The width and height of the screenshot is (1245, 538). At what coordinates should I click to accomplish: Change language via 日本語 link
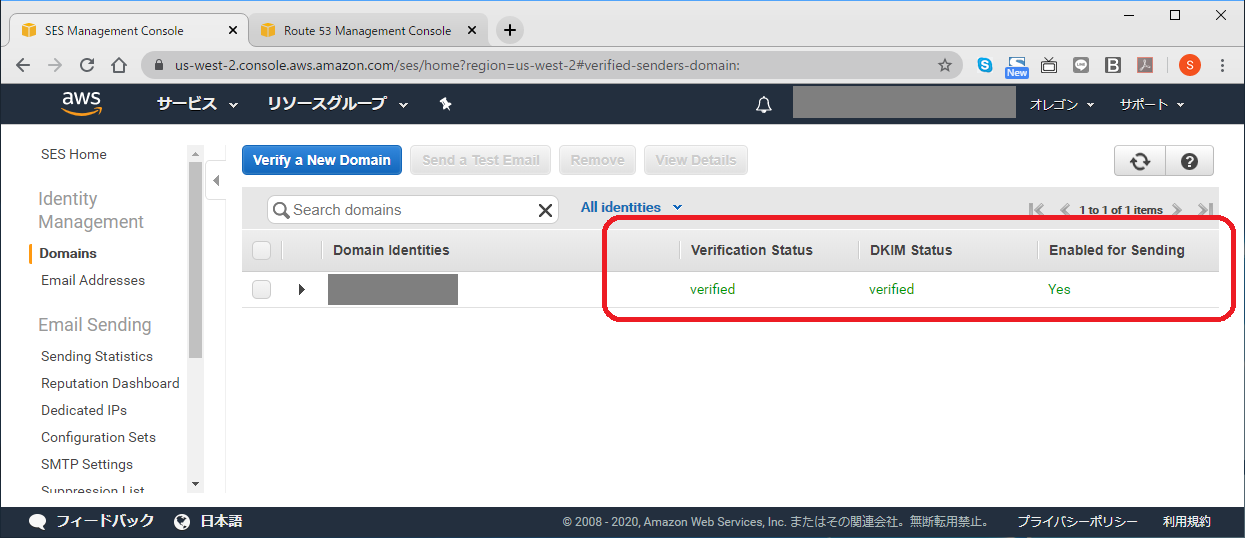(x=208, y=521)
